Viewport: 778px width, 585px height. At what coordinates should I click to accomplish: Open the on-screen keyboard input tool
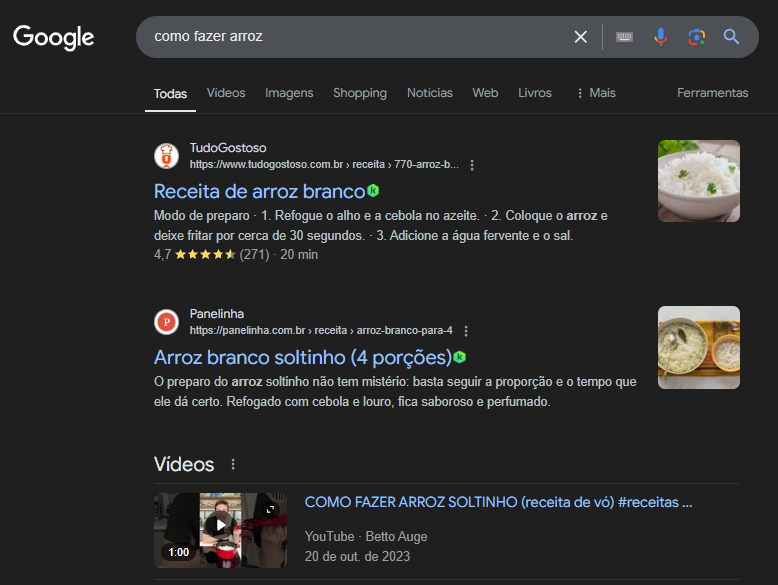pos(624,37)
